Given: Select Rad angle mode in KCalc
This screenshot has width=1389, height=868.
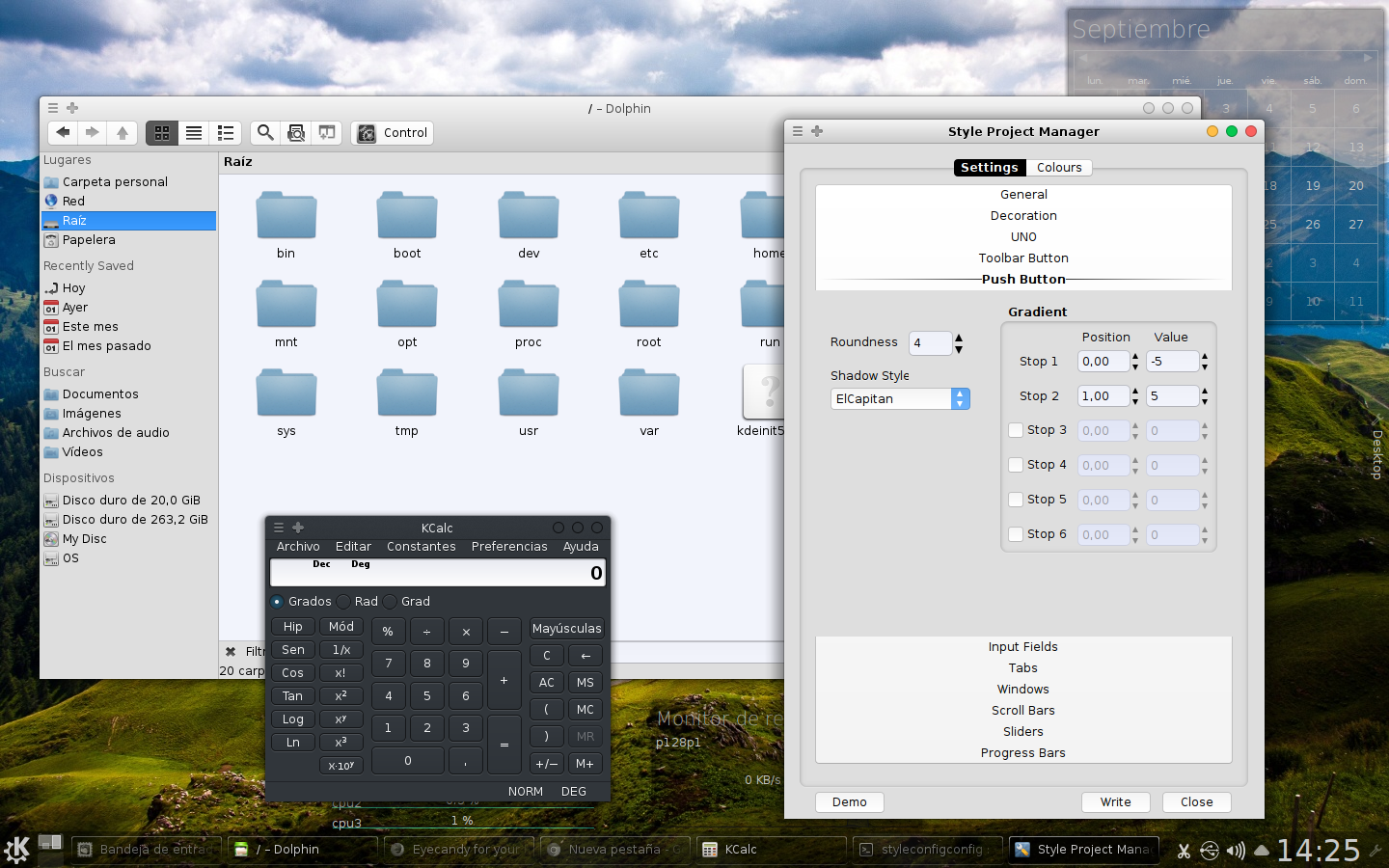Looking at the screenshot, I should tap(358, 602).
